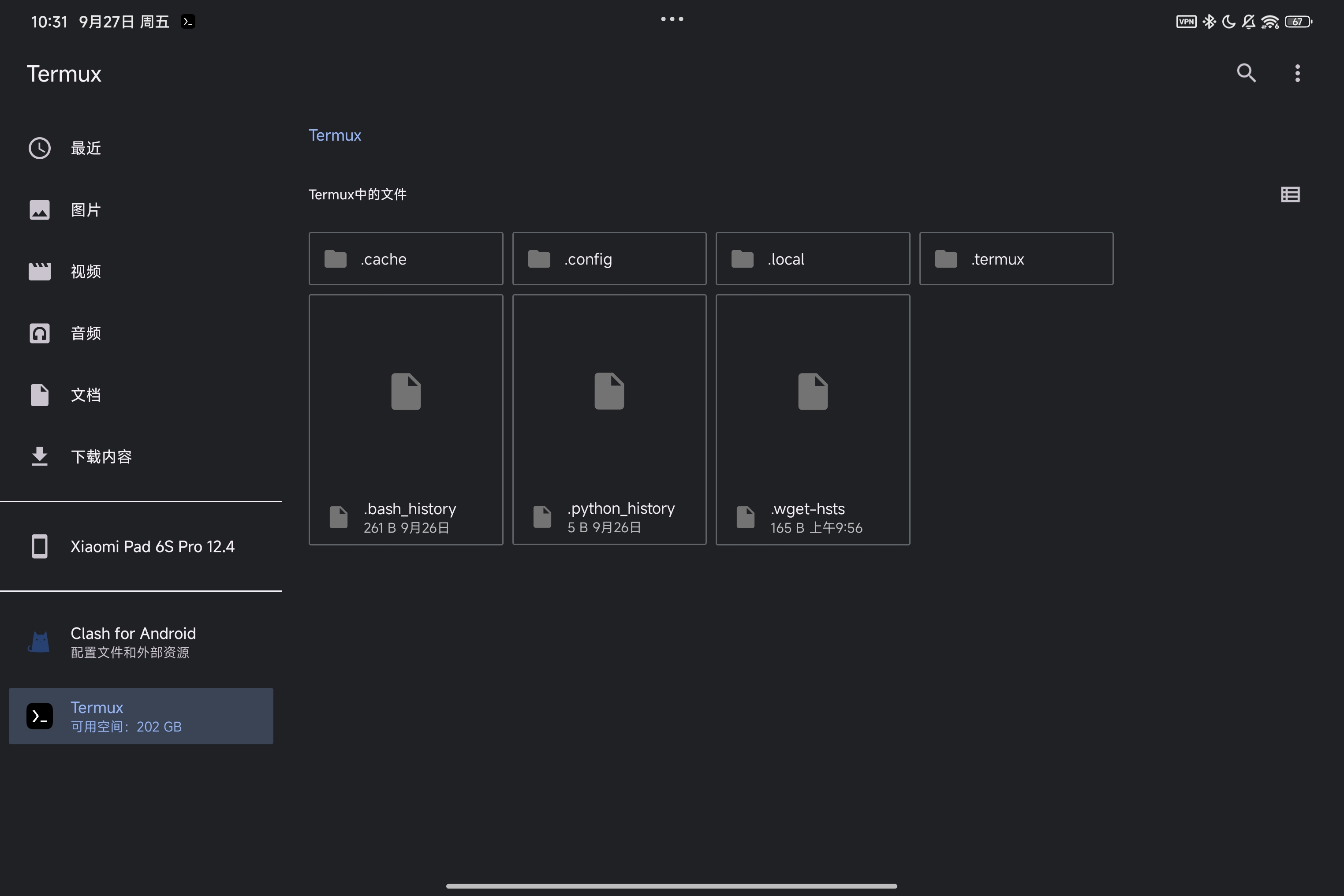Screen dimensions: 1344x896
Task: Tap the muted bell status icon
Action: pos(1249,22)
